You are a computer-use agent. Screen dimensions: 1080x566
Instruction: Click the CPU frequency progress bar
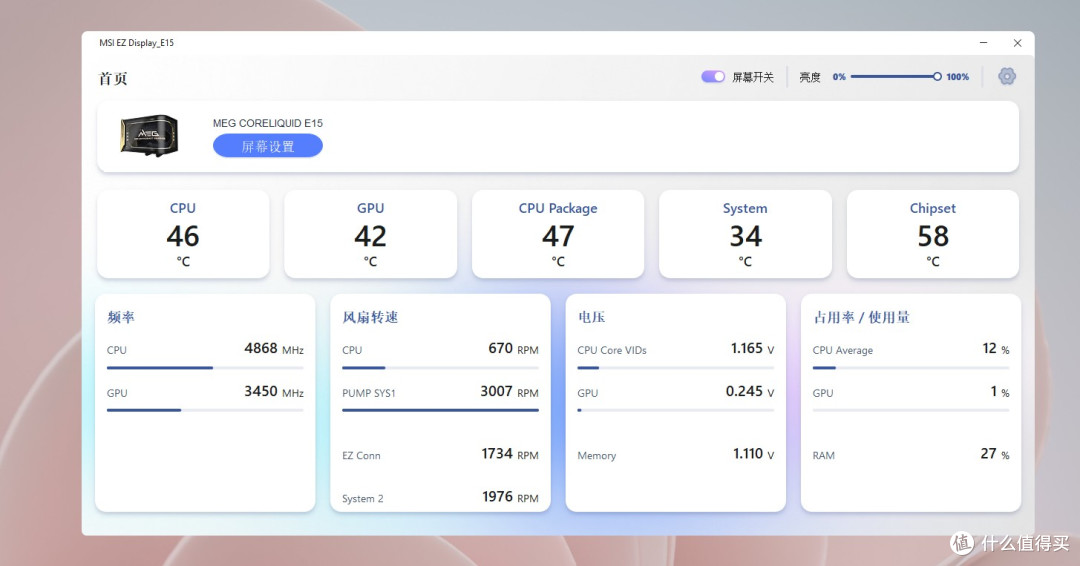(x=205, y=368)
